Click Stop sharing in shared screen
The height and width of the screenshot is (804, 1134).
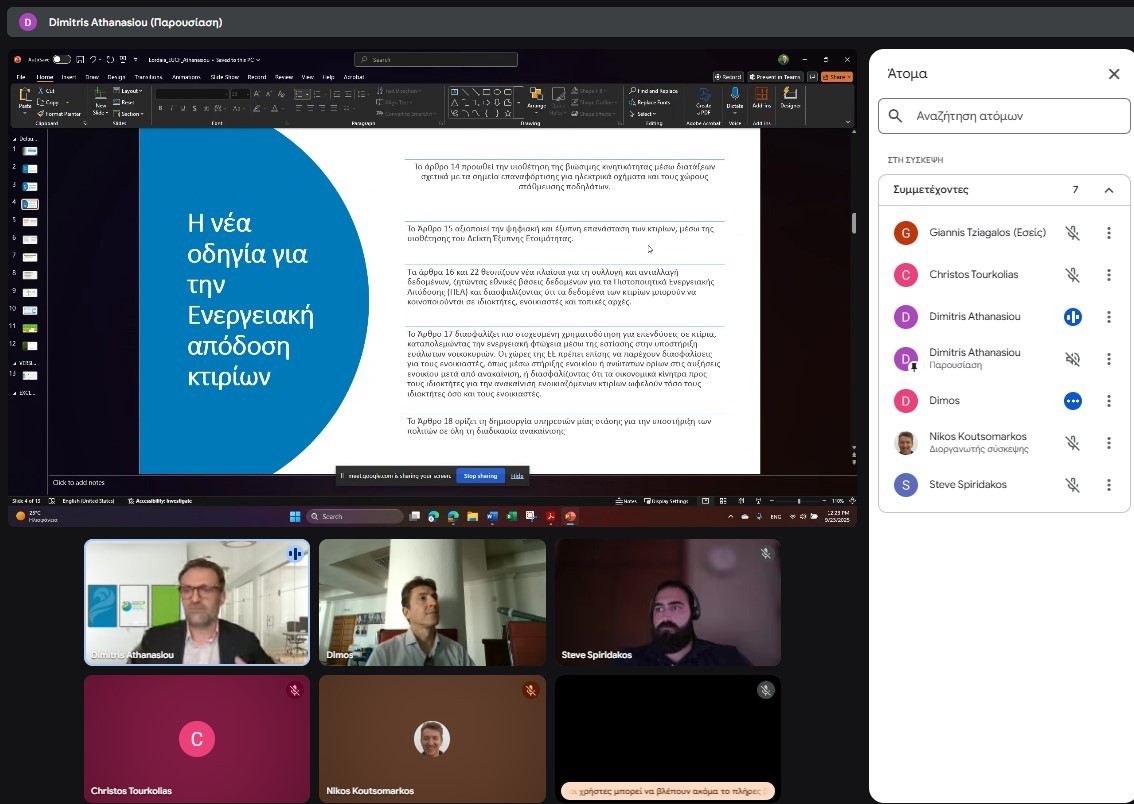480,476
